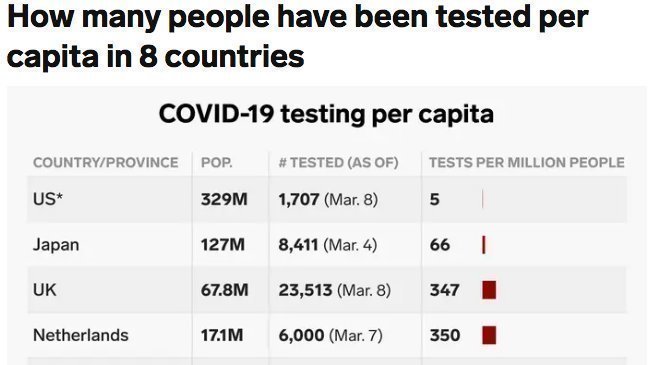Click the red bar for UK tests

489,290
